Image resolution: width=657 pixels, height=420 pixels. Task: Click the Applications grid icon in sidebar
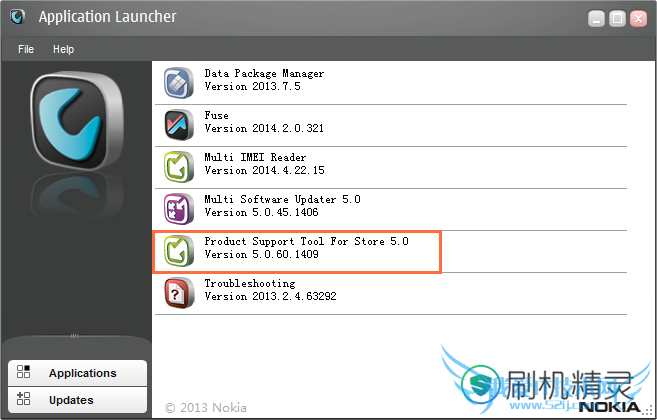point(23,372)
